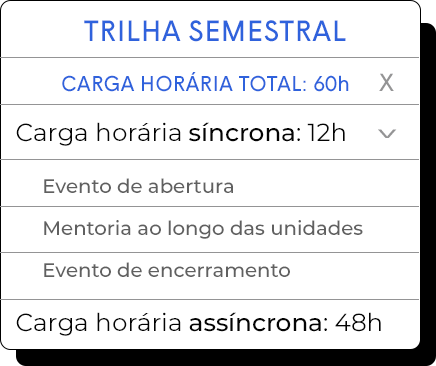436x366 pixels.
Task: Click the bold word síncrona
Action: pos(242,133)
